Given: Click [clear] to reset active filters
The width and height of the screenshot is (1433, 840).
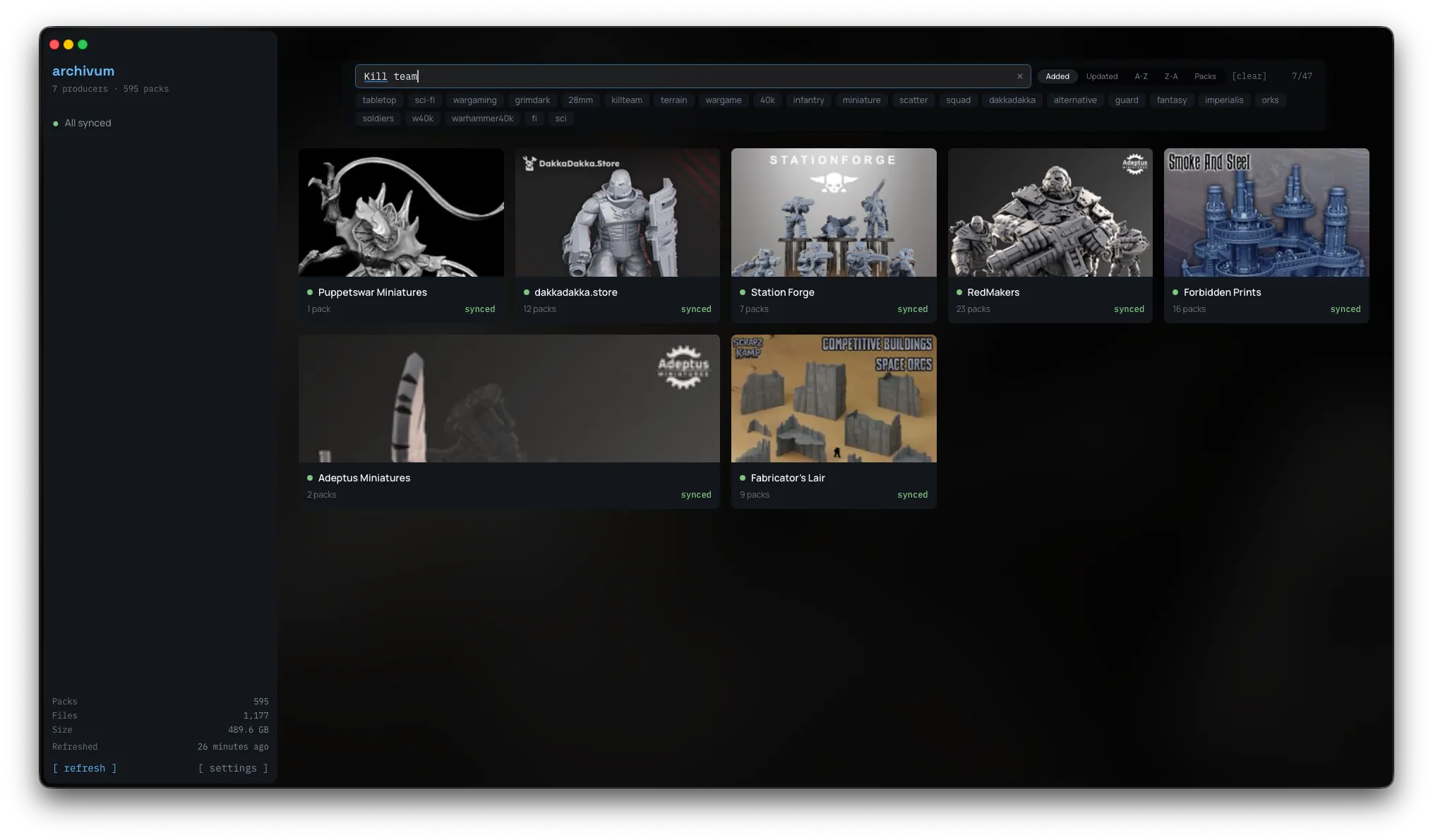Looking at the screenshot, I should point(1249,76).
